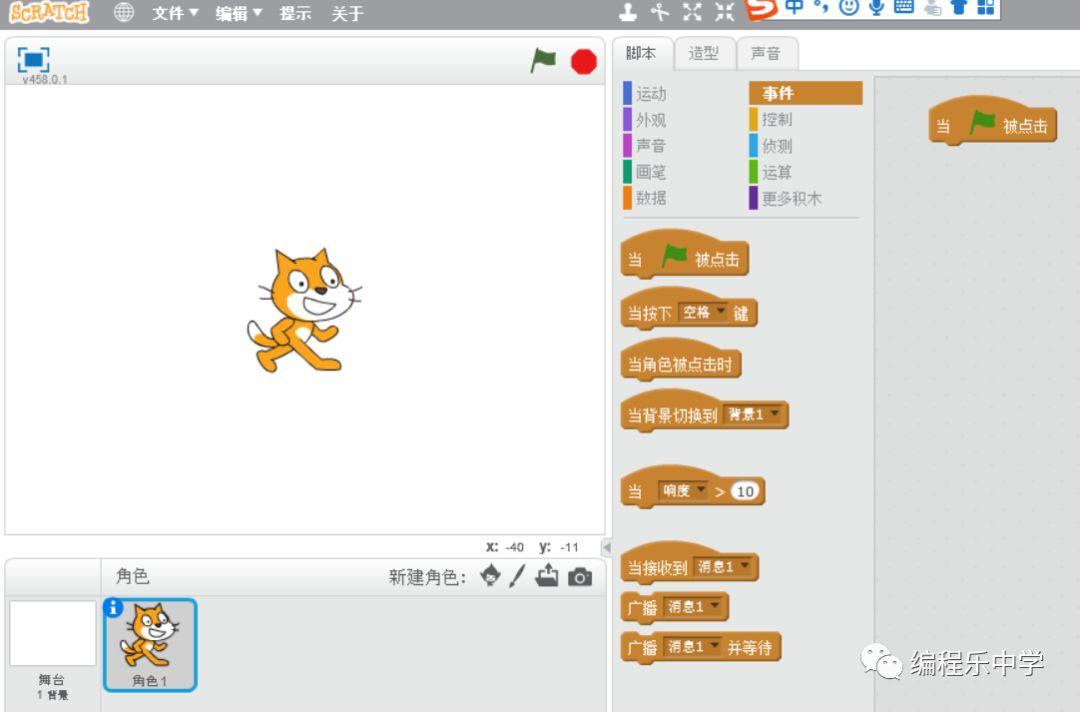The width and height of the screenshot is (1080, 712).
Task: Open 消息1 dropdown in 当接收到 block
Action: point(723,567)
